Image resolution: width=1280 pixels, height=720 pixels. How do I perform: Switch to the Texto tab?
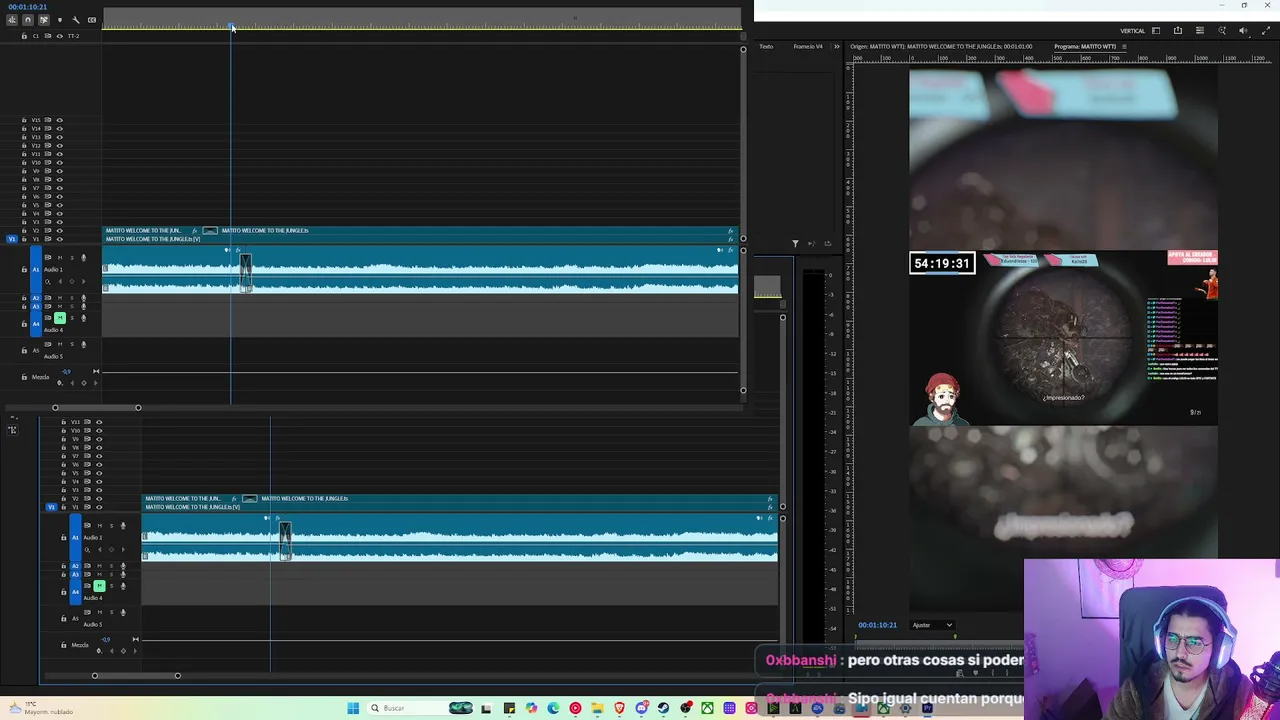click(766, 46)
